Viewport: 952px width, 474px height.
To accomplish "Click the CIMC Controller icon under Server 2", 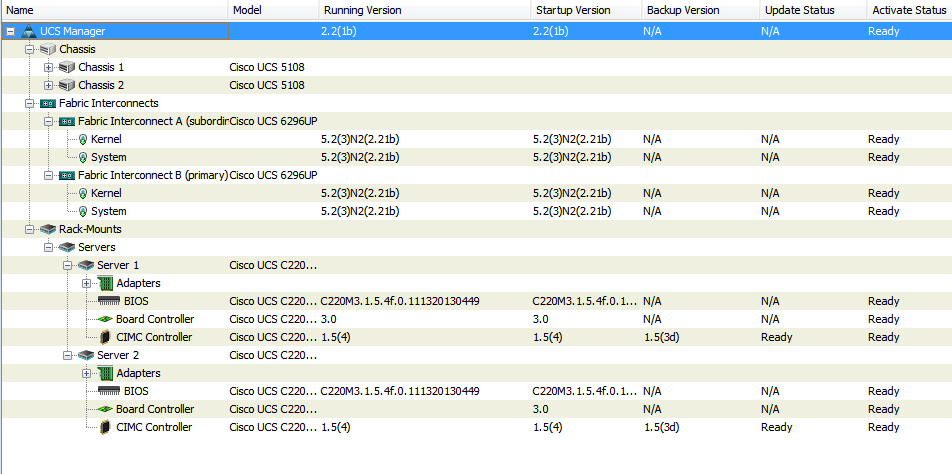I will click(x=106, y=427).
